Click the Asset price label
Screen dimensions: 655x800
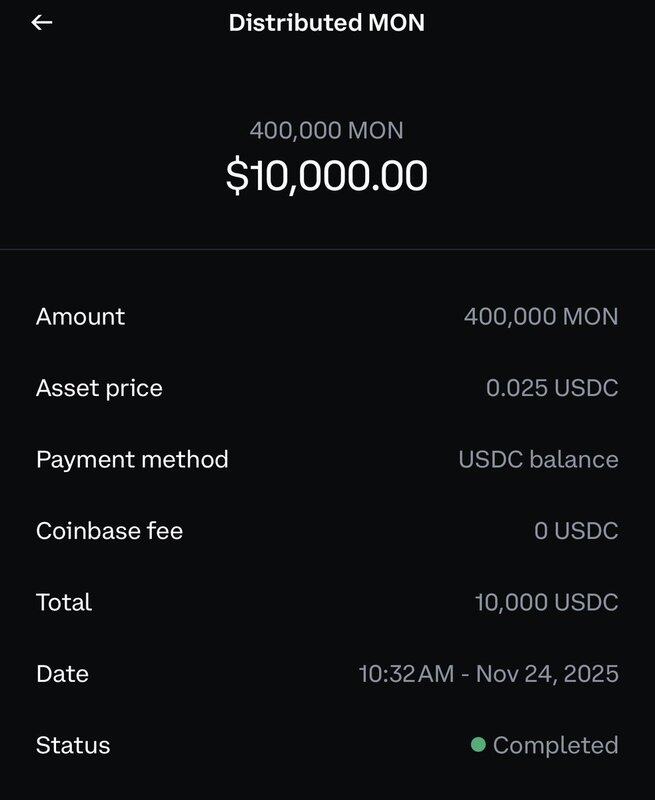pos(99,388)
